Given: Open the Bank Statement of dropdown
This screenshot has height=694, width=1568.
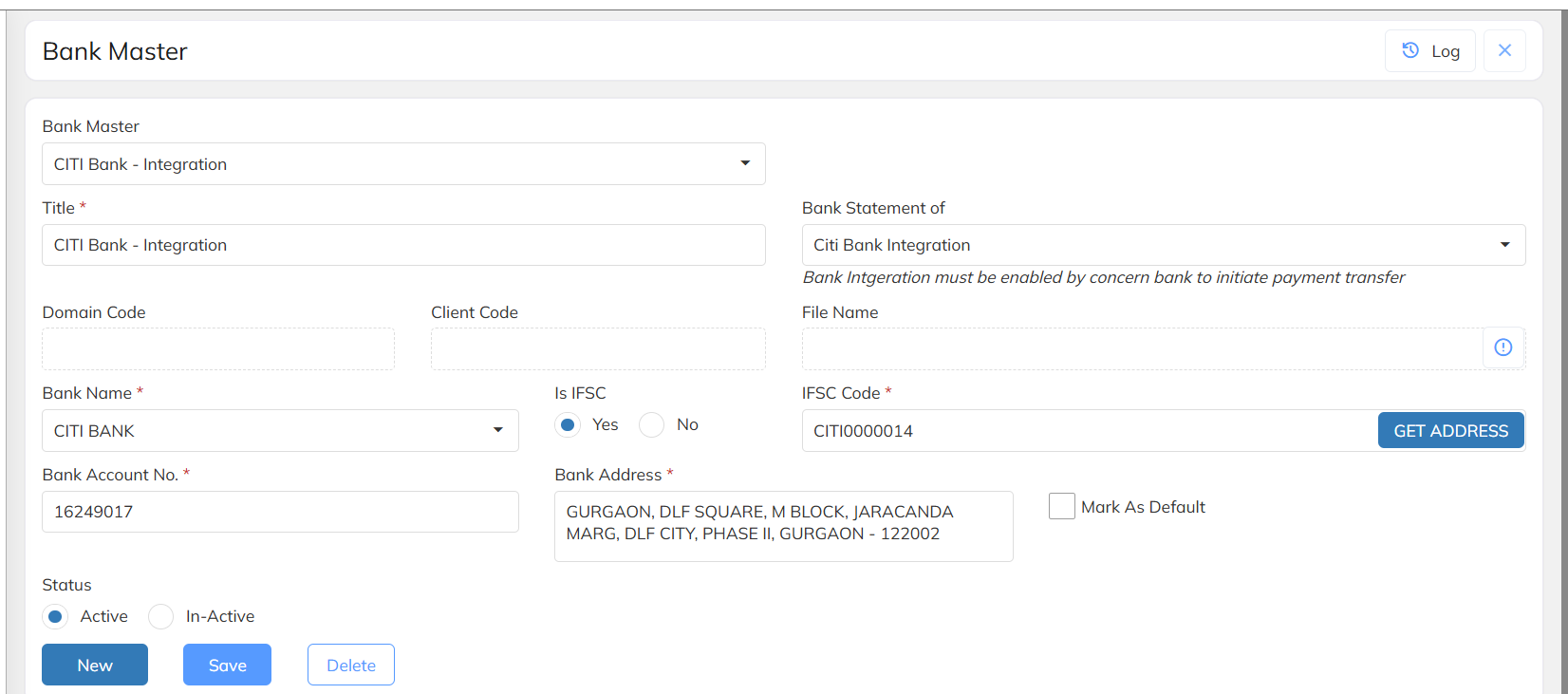Looking at the screenshot, I should 1164,245.
